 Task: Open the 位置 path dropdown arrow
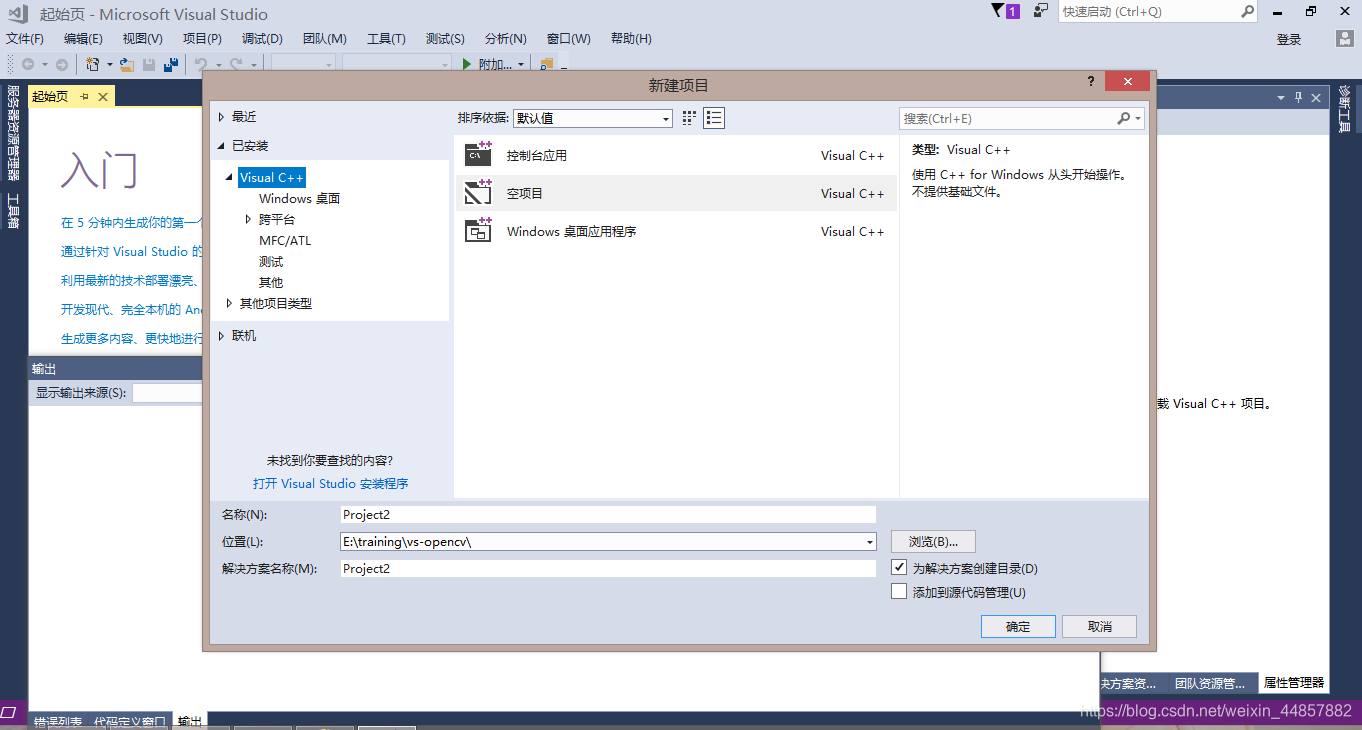[x=869, y=541]
